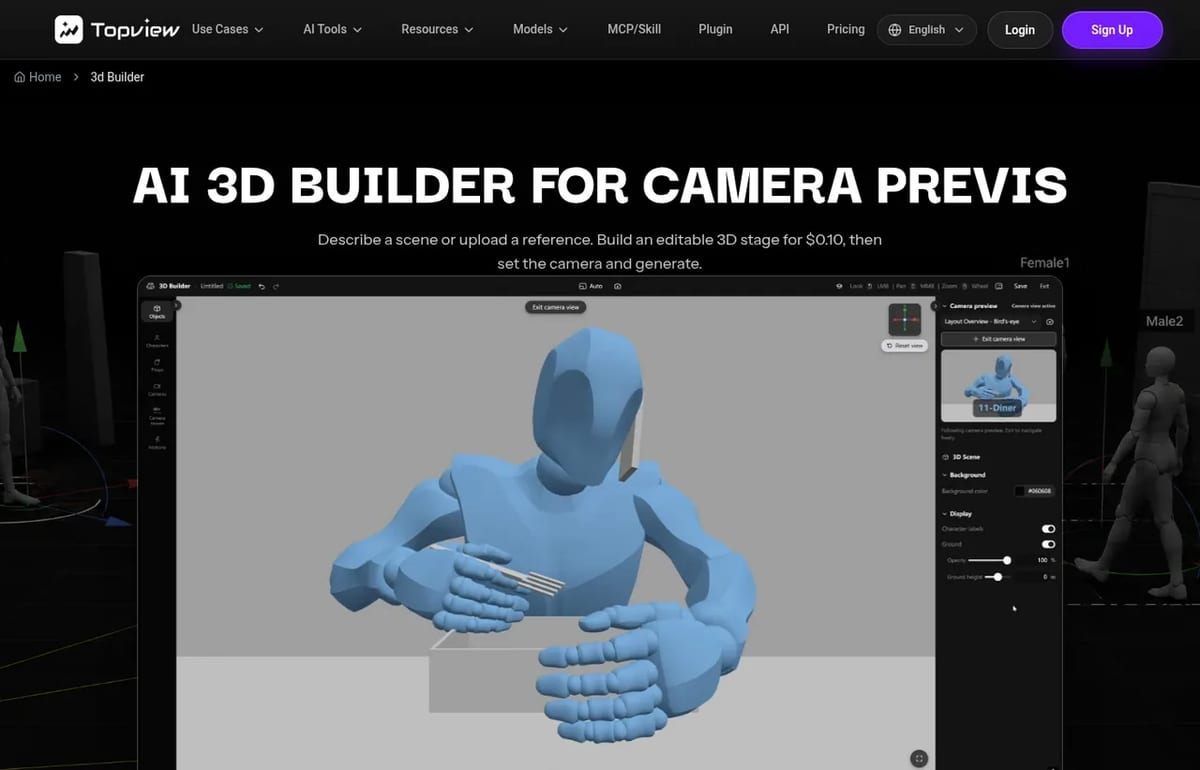This screenshot has width=1200, height=770.
Task: Open the Resources dropdown
Action: [438, 29]
